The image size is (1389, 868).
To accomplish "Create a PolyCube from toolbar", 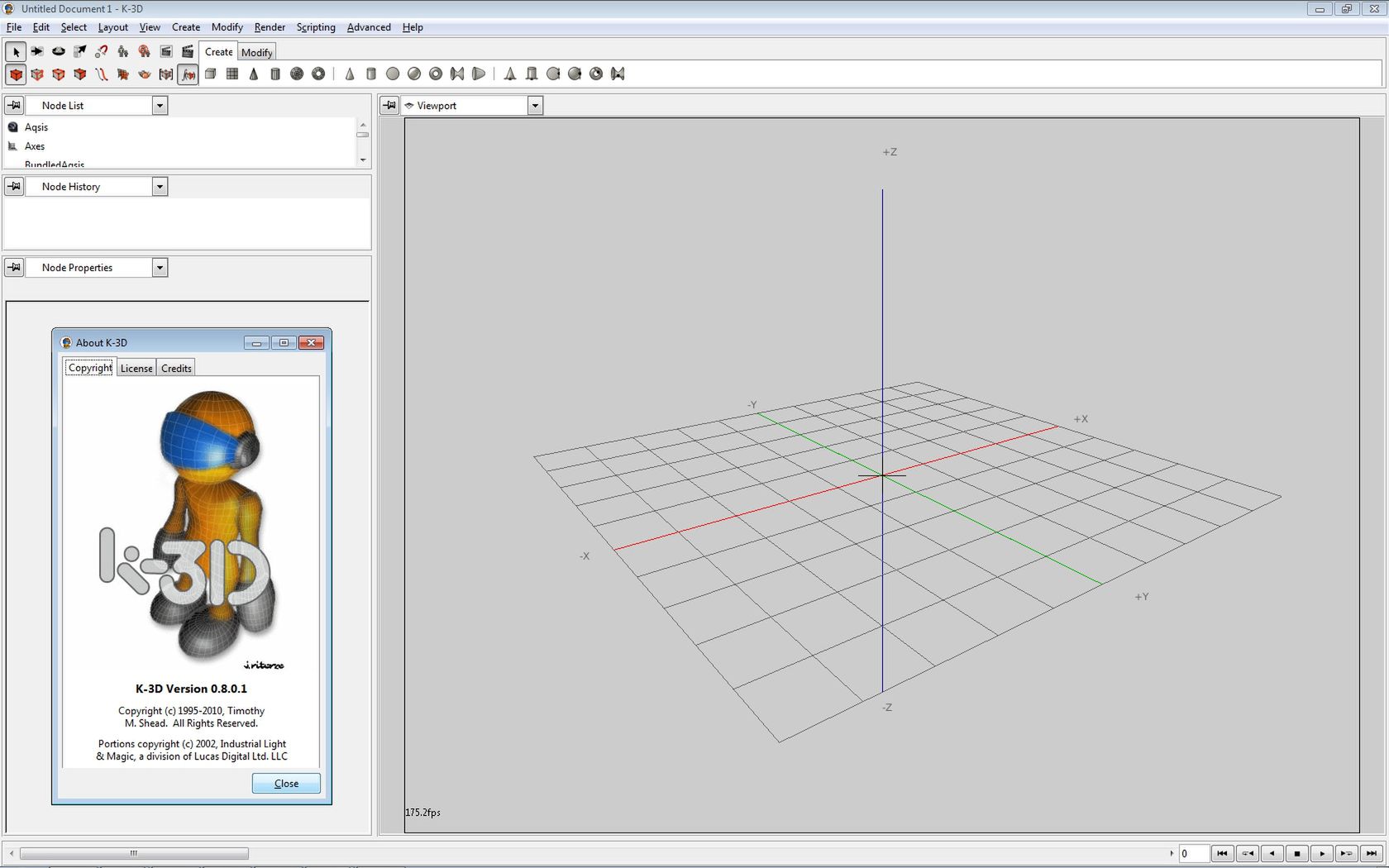I will click(211, 74).
